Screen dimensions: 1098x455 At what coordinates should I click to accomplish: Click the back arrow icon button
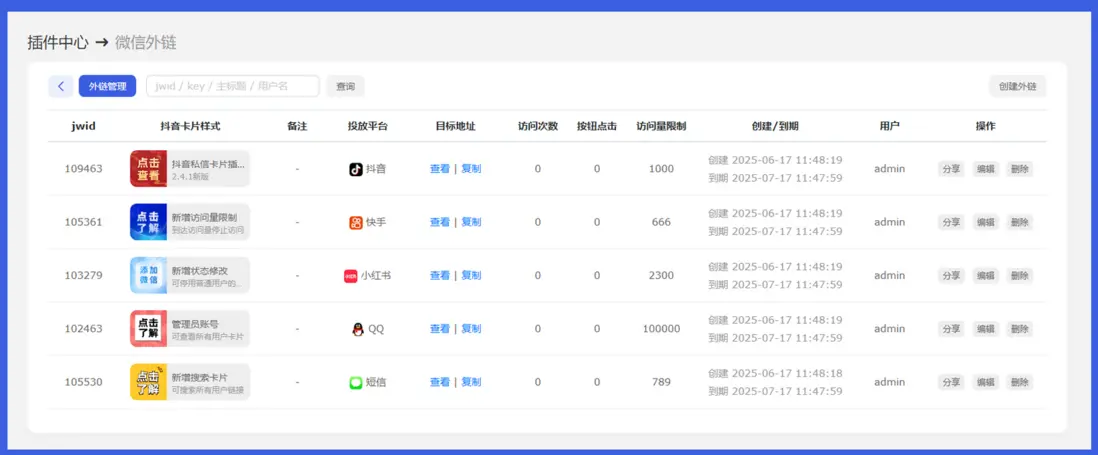pos(61,86)
